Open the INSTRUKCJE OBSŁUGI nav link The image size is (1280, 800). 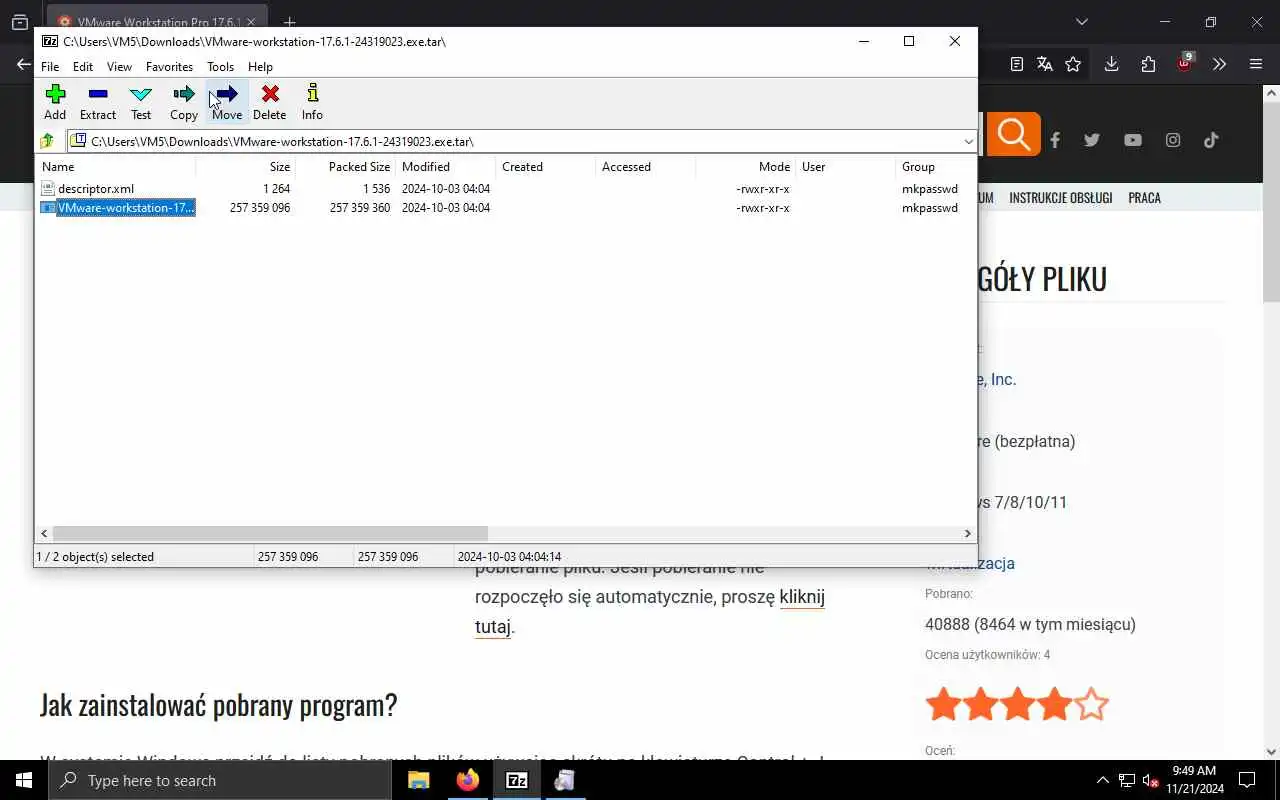(x=1060, y=198)
